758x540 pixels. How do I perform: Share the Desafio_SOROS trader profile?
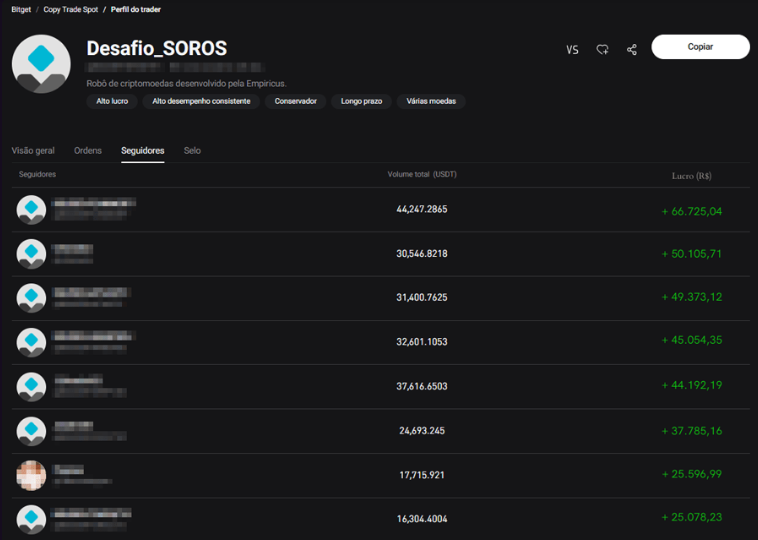pos(632,49)
